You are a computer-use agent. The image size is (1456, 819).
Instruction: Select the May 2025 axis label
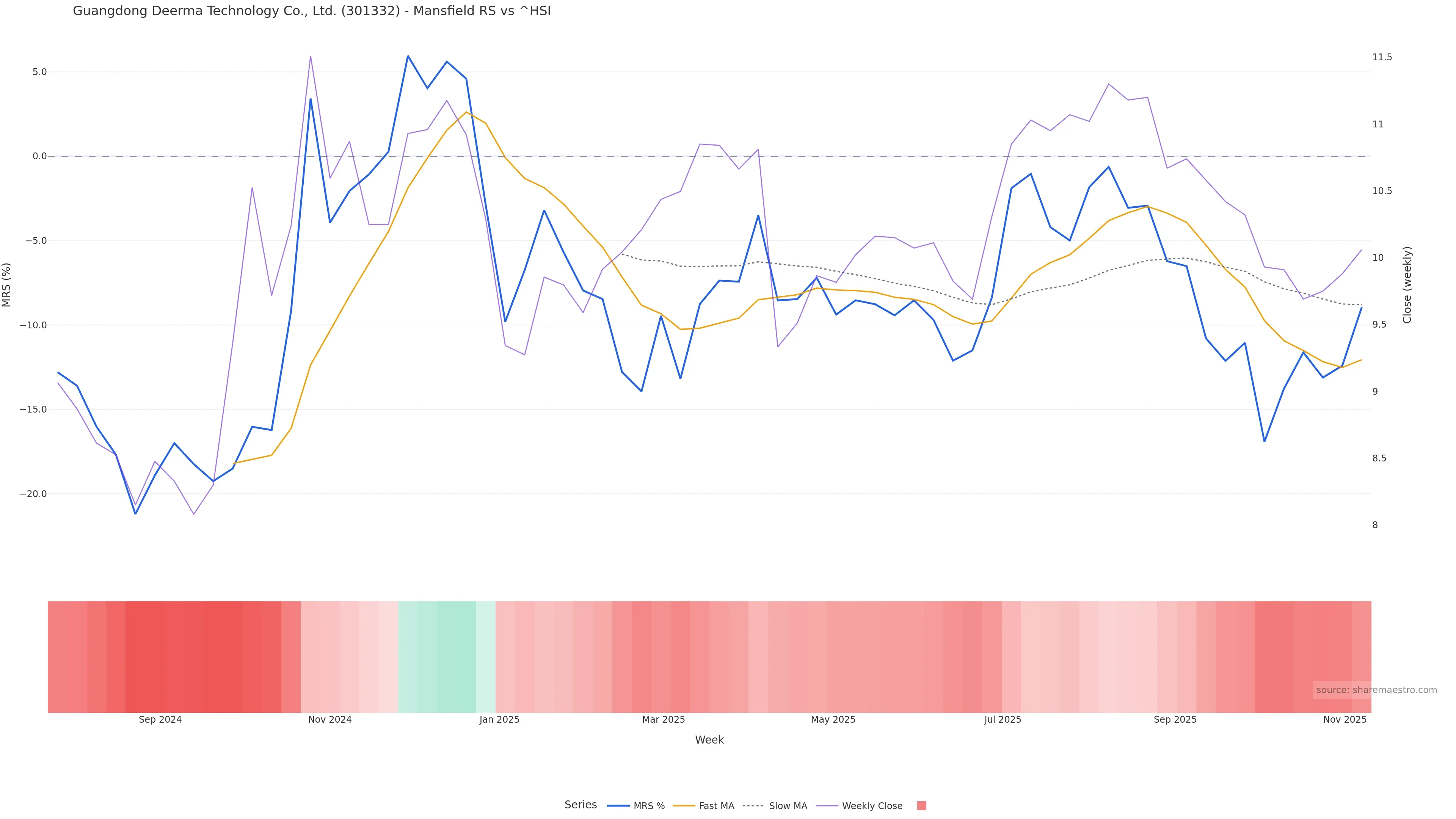point(833,720)
